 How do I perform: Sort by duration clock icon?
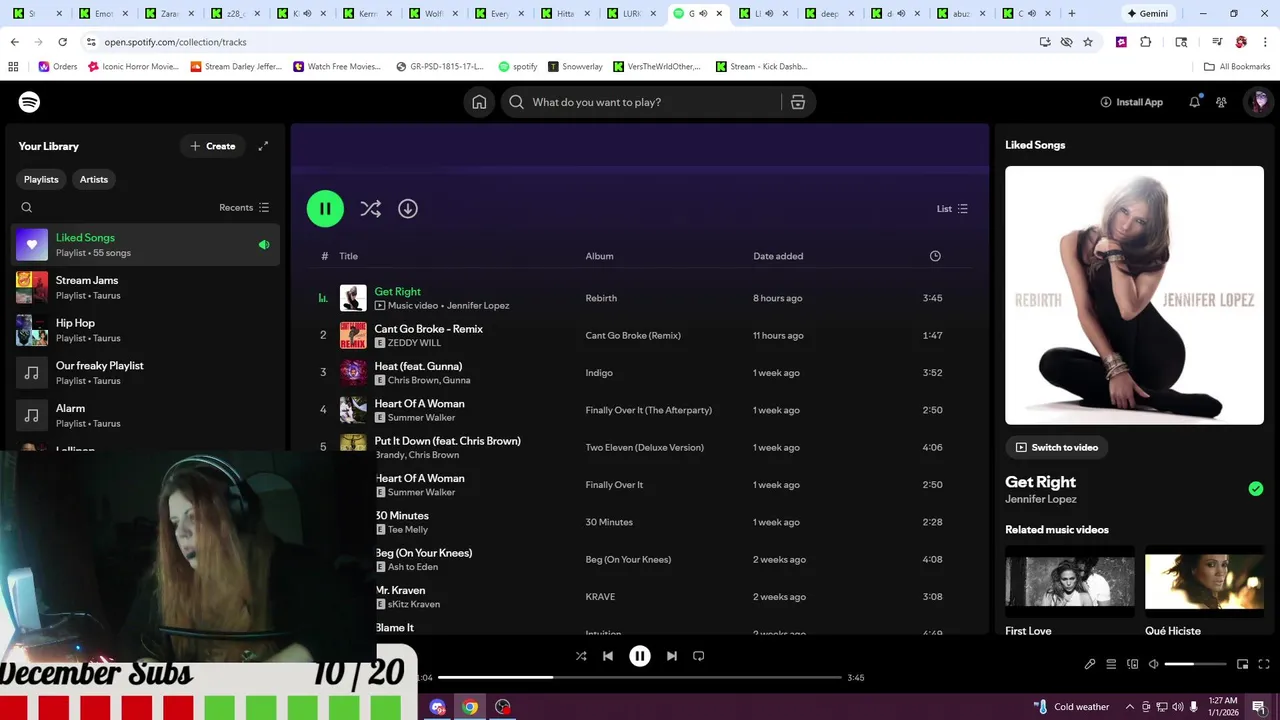935,256
